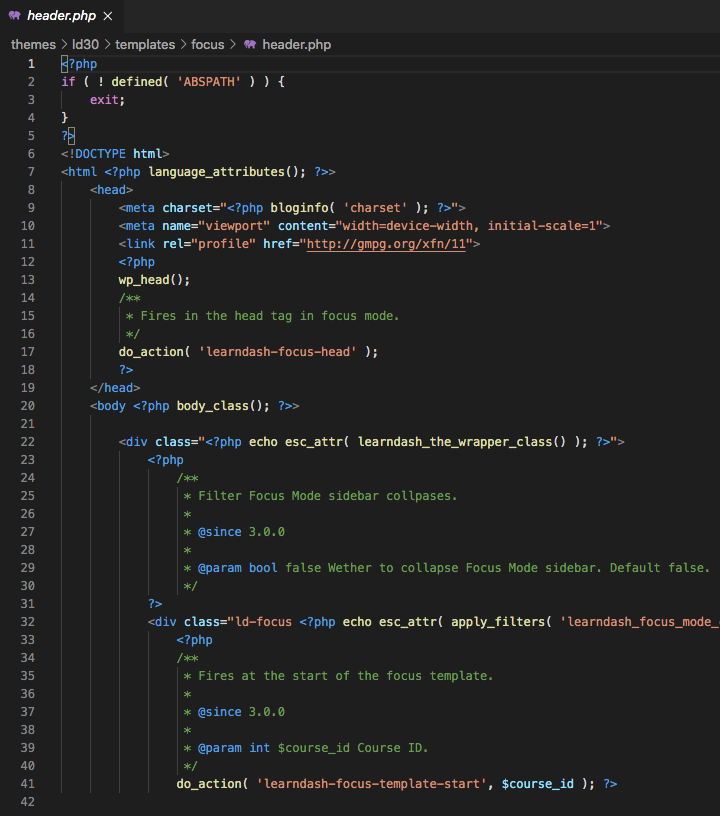Place cursor on the wp_head() call

[x=154, y=280]
